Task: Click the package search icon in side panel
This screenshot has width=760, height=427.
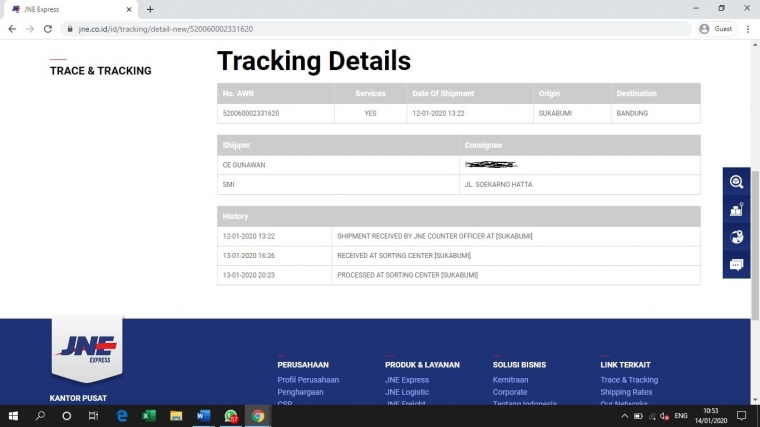Action: click(x=737, y=182)
